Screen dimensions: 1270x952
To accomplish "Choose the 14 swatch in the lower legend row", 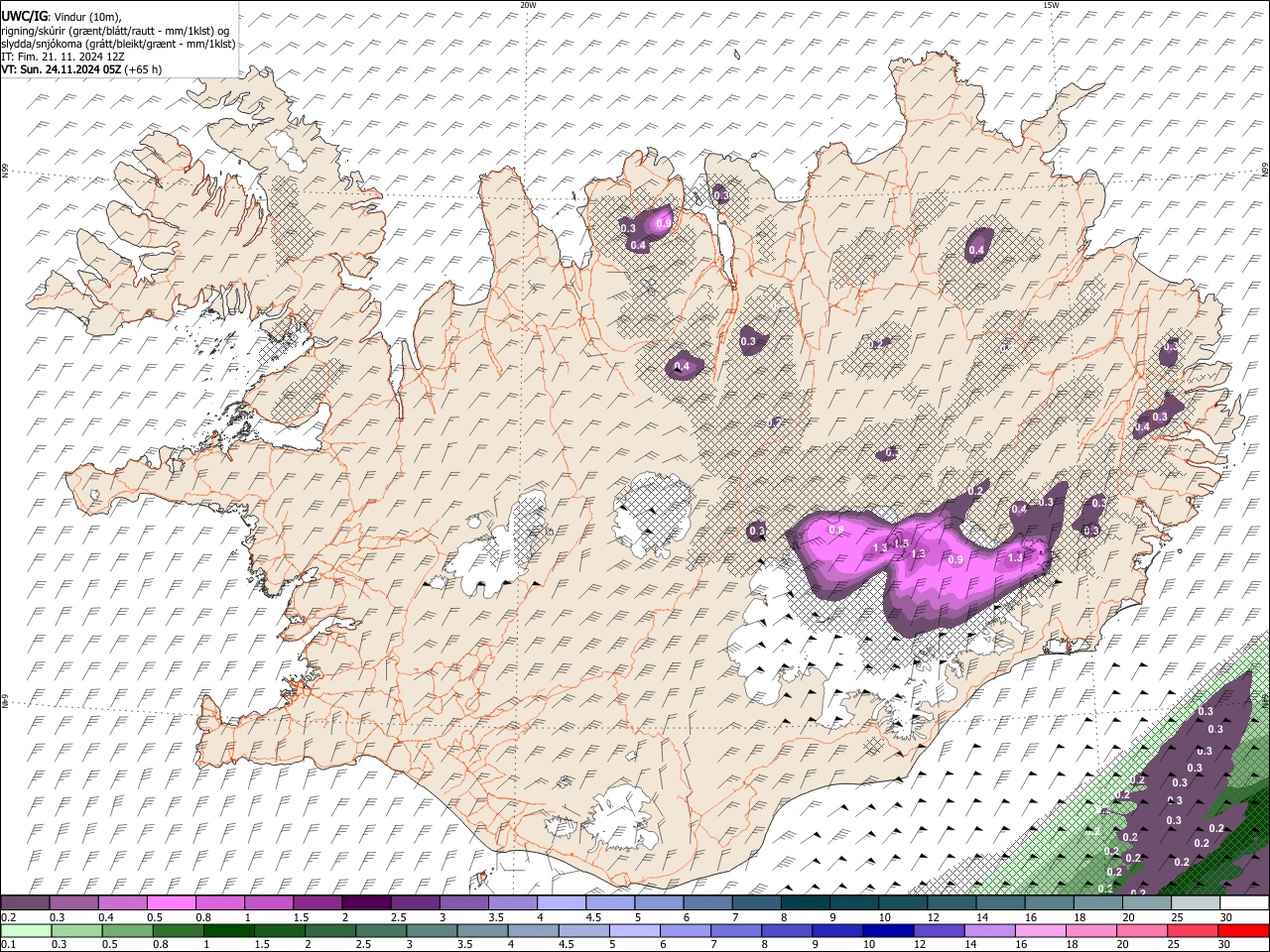I will point(988,930).
